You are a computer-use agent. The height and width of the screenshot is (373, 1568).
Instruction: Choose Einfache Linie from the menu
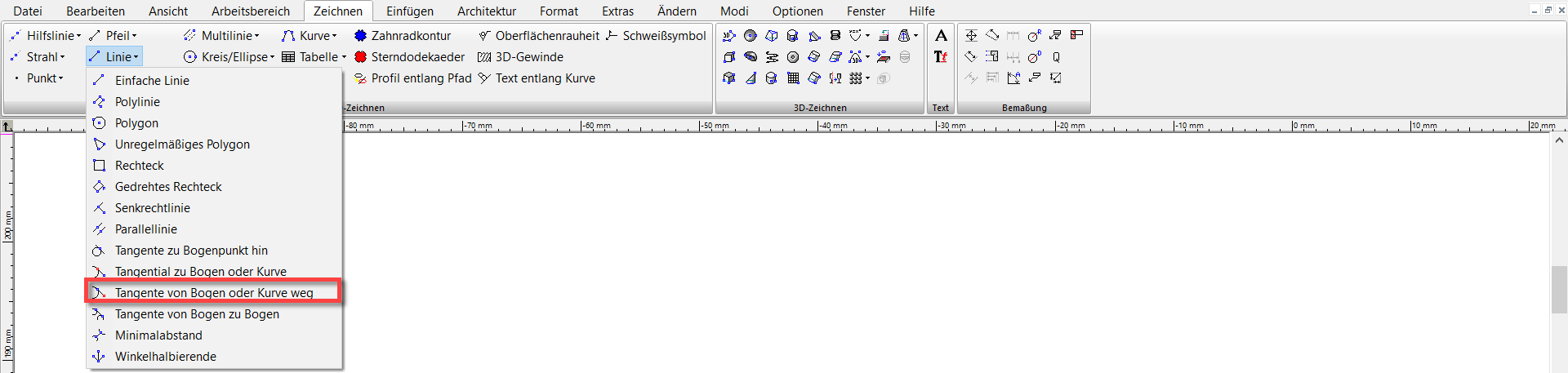click(214, 80)
